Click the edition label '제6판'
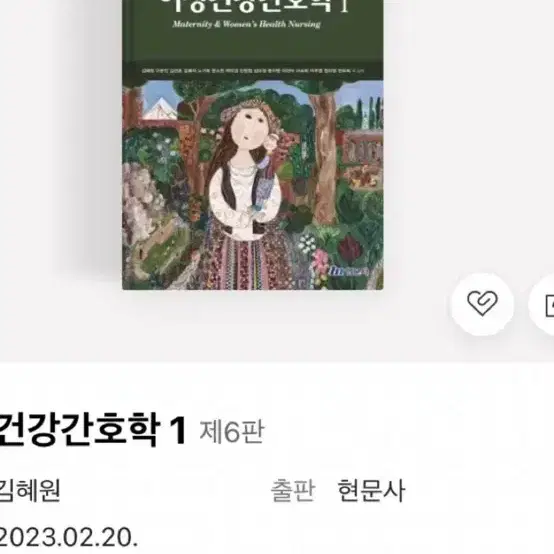Screen dimensions: 554x554 [232, 432]
